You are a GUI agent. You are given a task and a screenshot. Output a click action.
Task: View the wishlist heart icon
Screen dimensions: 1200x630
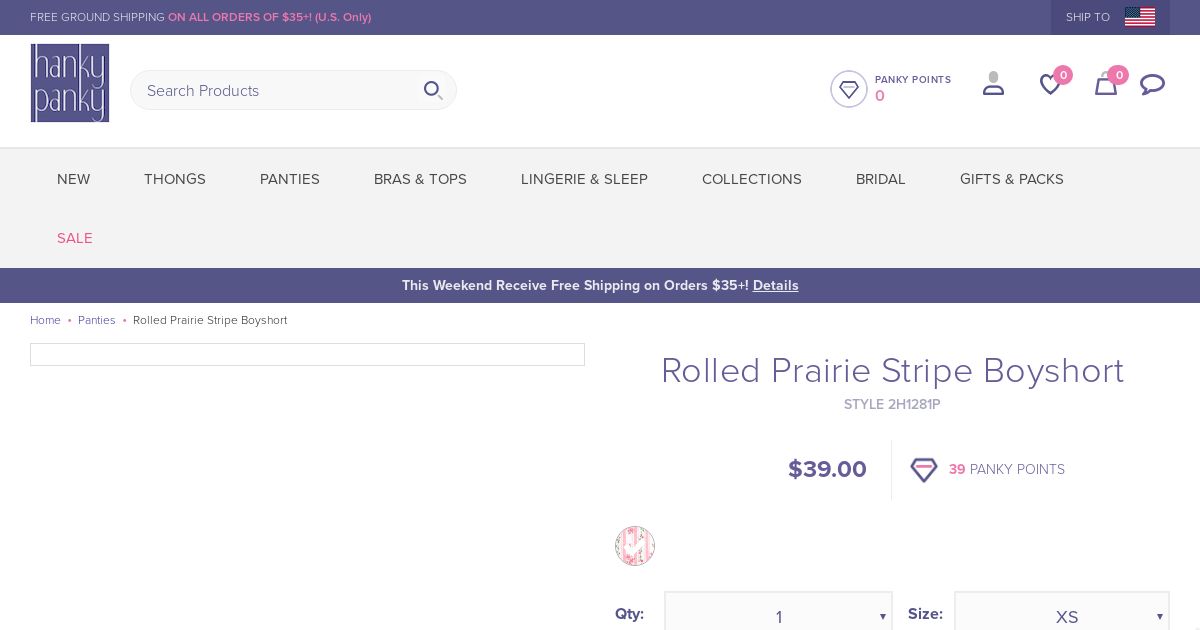point(1050,85)
